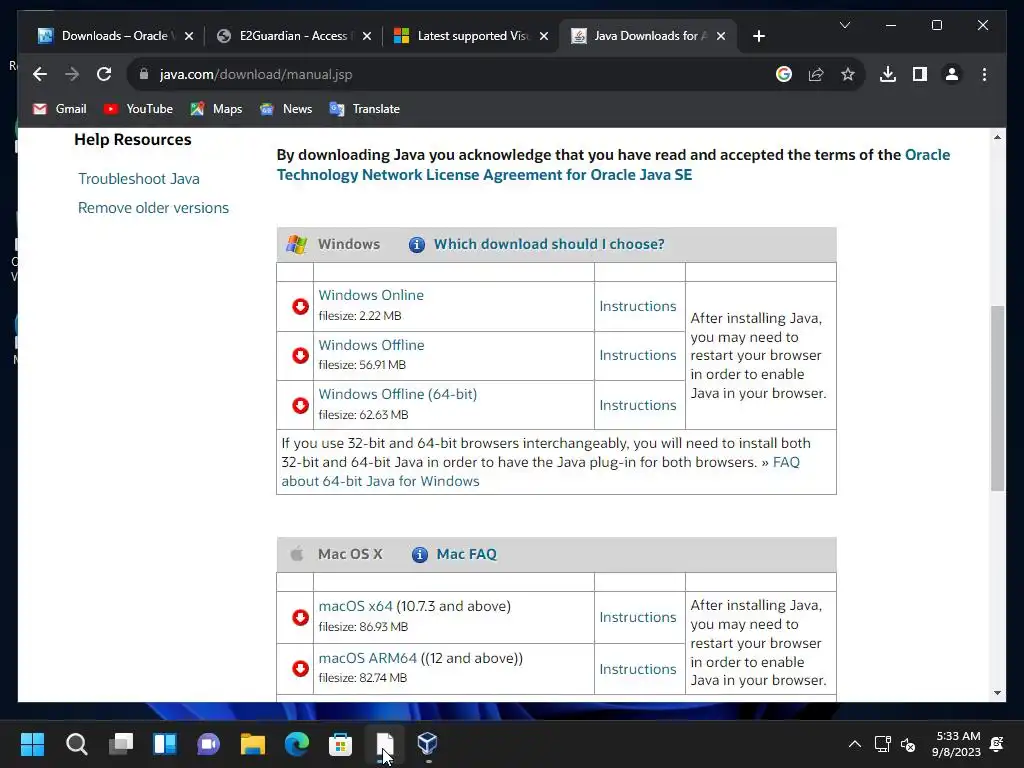Click the macOS ARM64 download link
This screenshot has width=1024, height=768.
[x=368, y=658]
